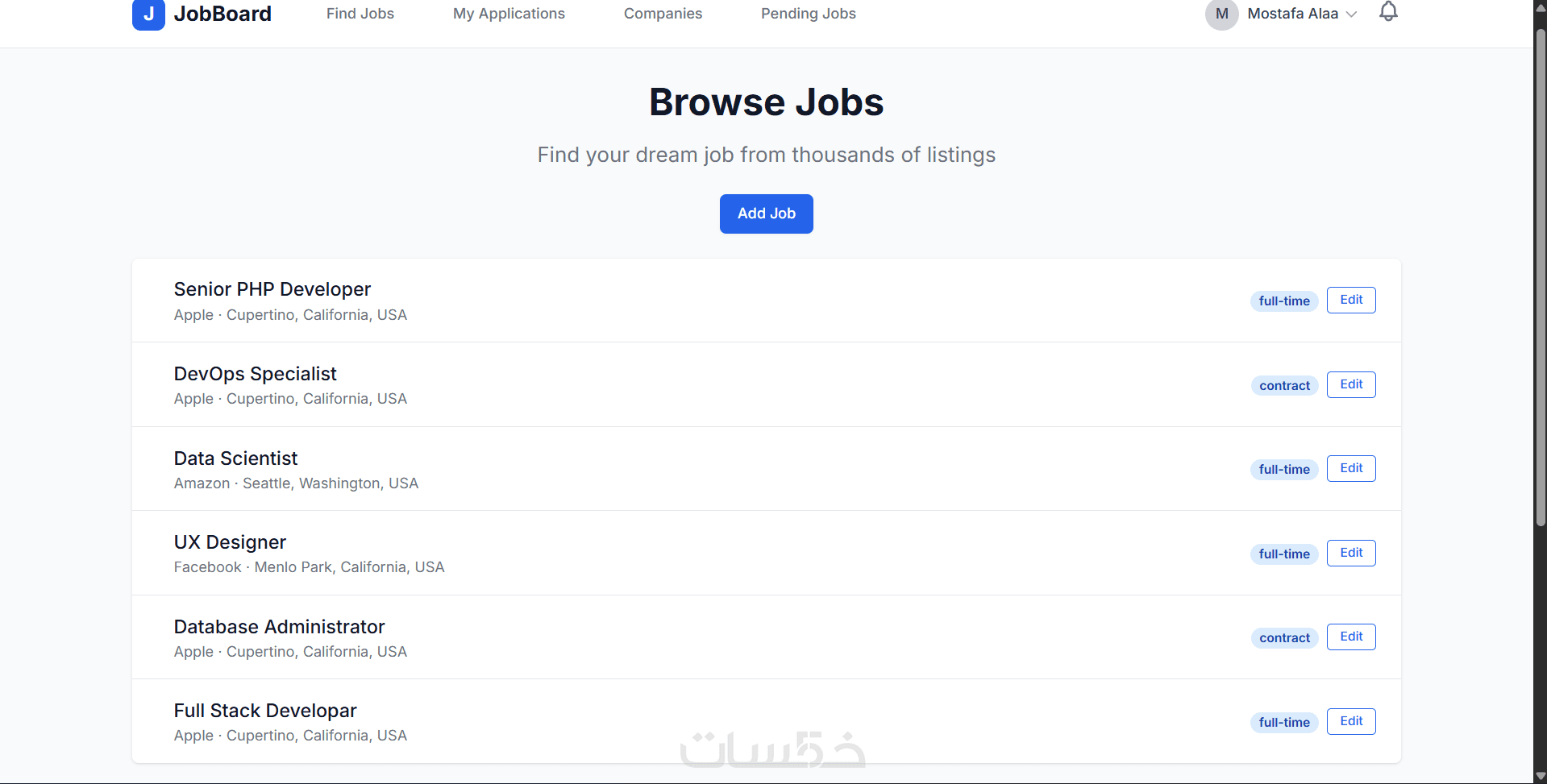The height and width of the screenshot is (784, 1547).
Task: Click the M user avatar circle
Action: [x=1221, y=15]
